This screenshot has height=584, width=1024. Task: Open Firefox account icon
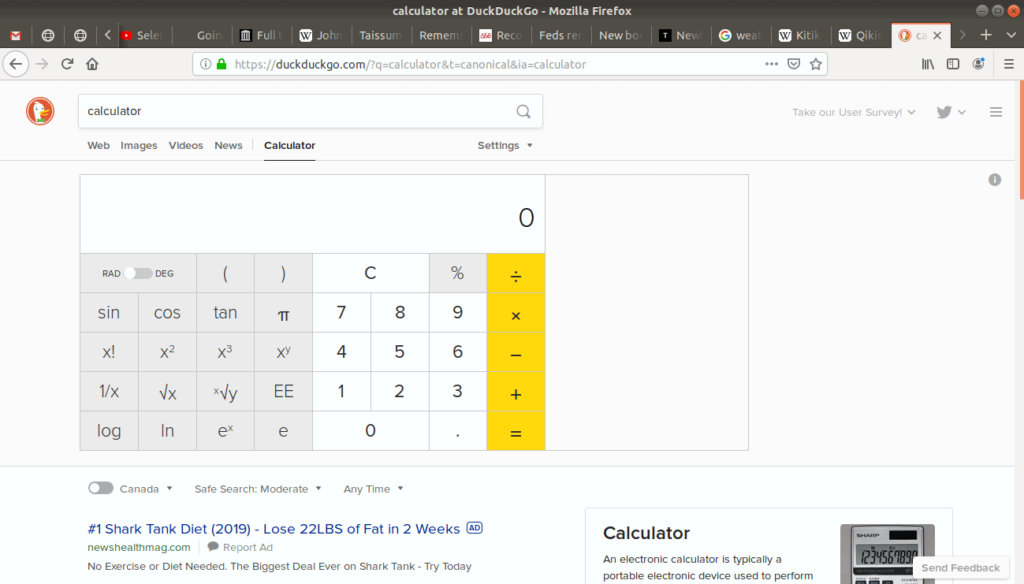click(978, 64)
